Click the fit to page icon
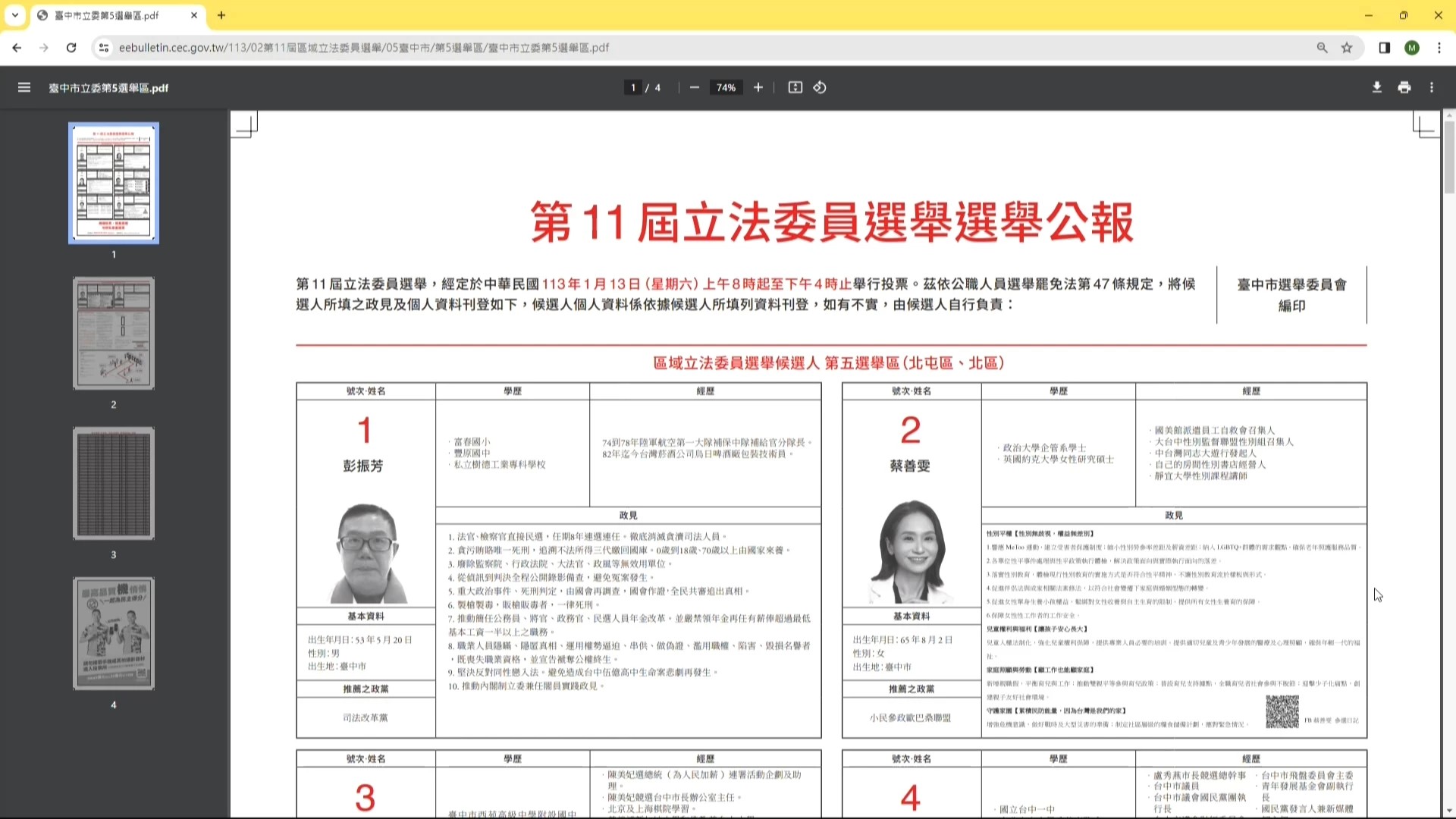 click(795, 88)
